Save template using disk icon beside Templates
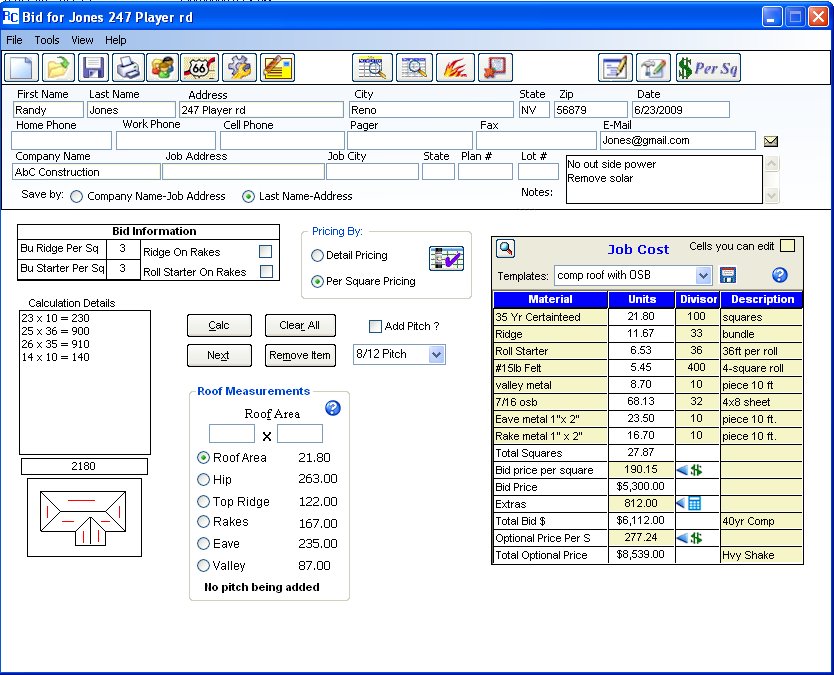The image size is (834, 675). point(728,275)
